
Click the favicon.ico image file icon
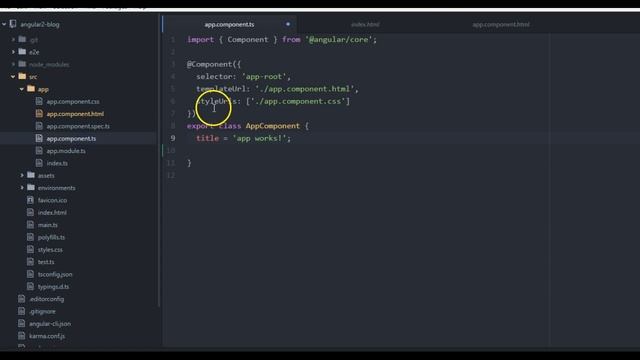(30, 200)
